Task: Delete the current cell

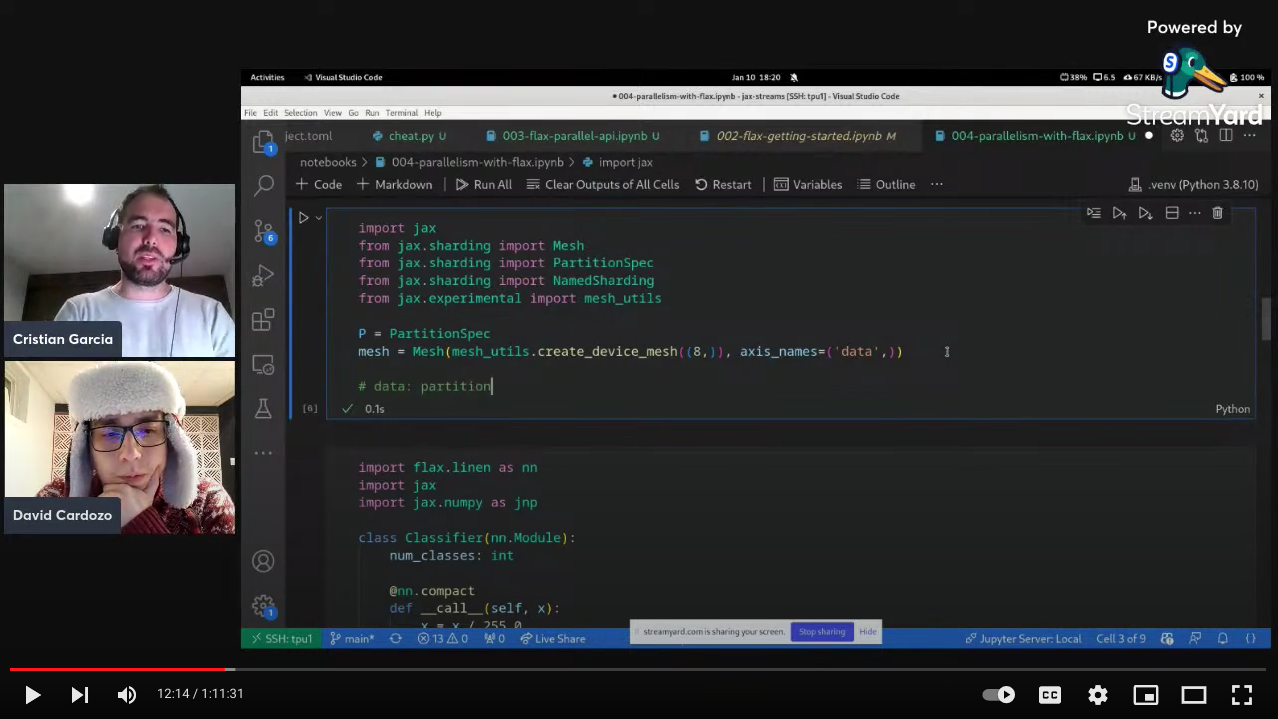Action: point(1218,213)
